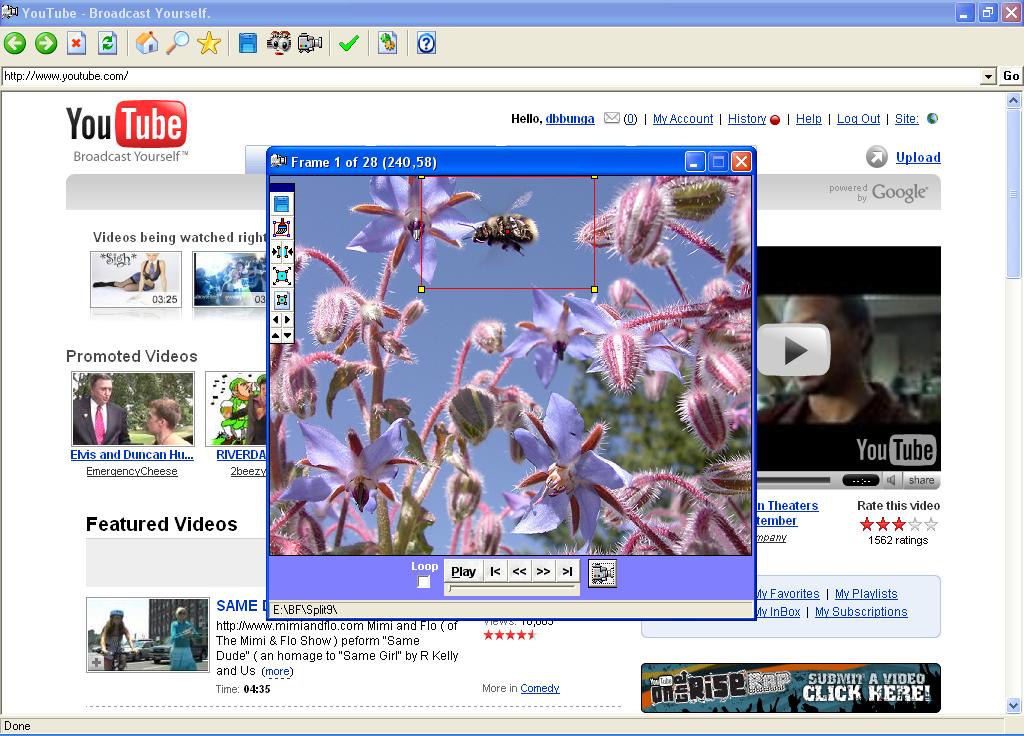Image resolution: width=1024 pixels, height=736 pixels.
Task: Click the green Back arrow icon
Action: point(15,43)
